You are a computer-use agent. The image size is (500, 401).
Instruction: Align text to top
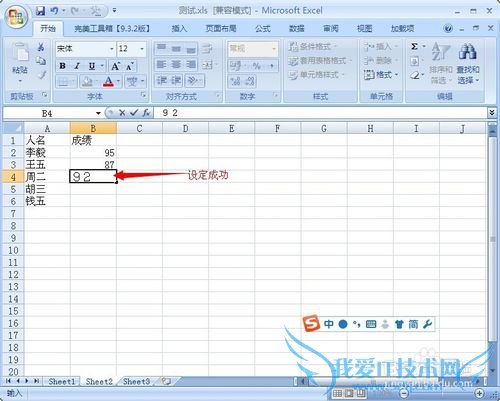[162, 49]
